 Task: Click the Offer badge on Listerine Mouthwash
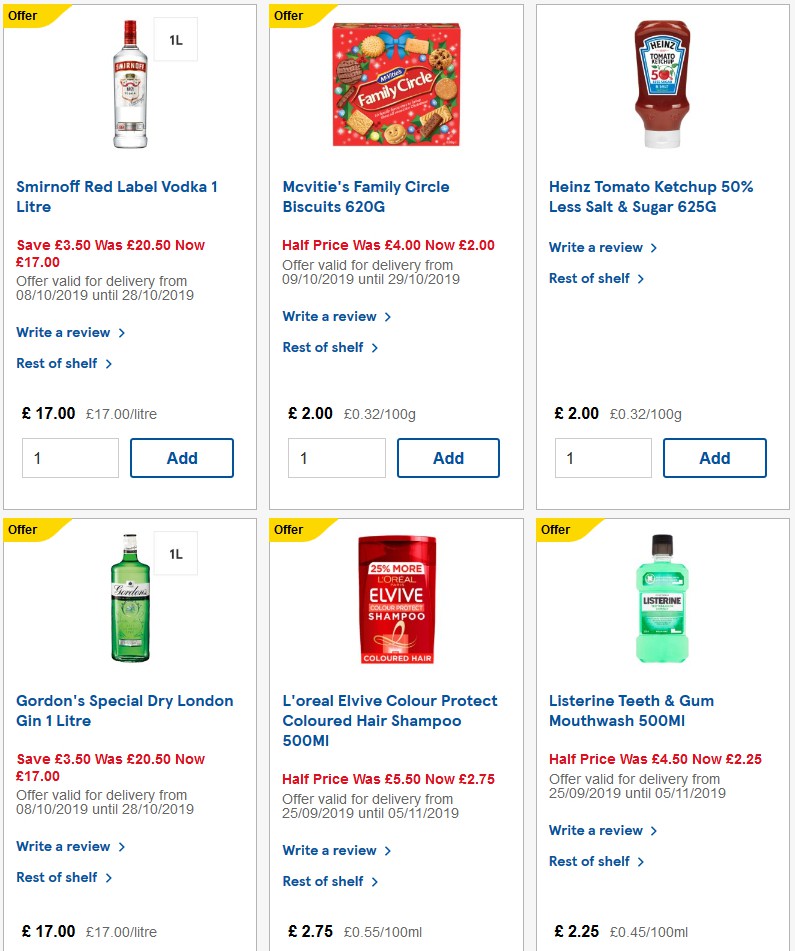click(x=555, y=529)
